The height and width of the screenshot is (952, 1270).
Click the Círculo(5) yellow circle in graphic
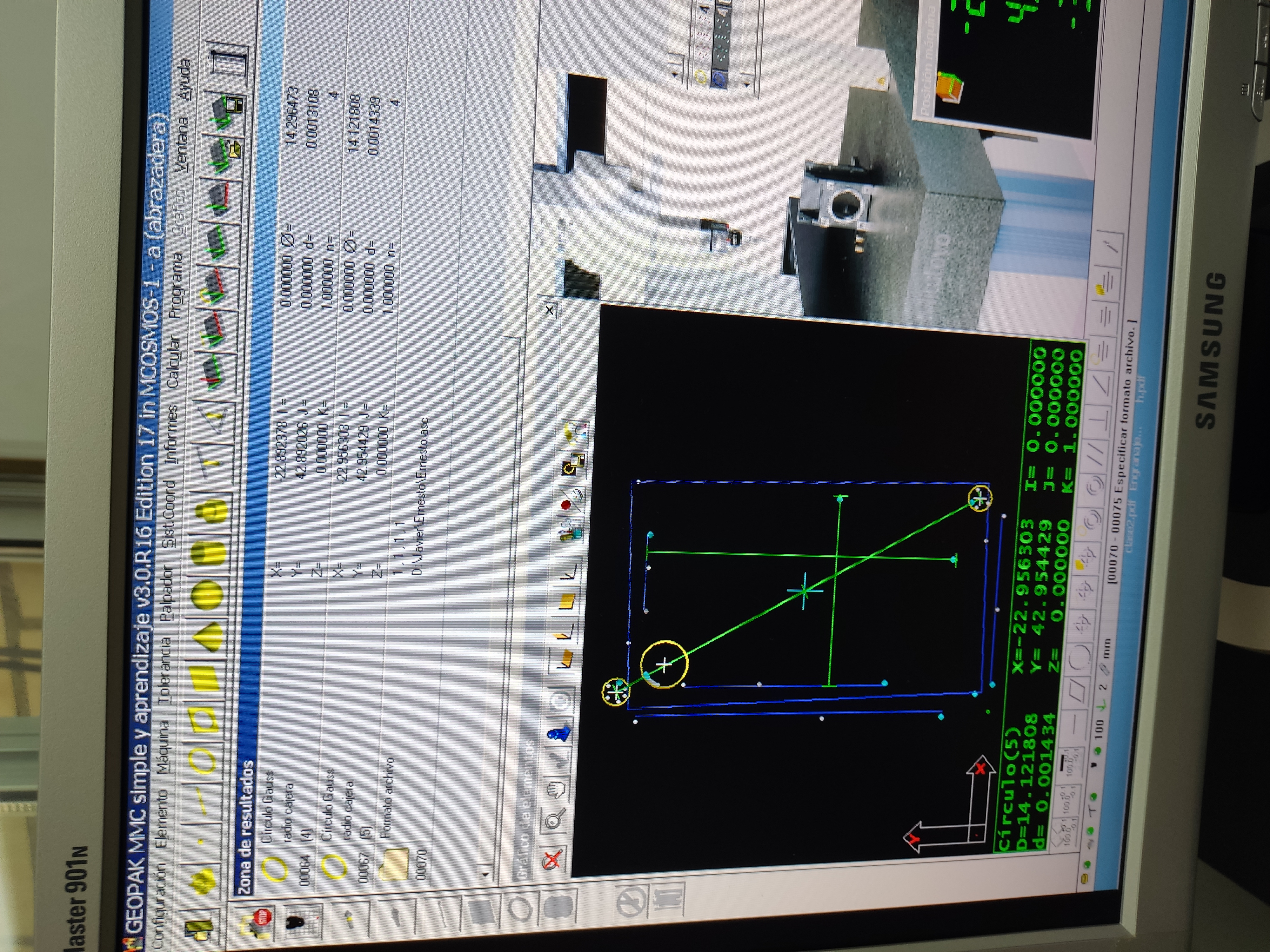(664, 664)
